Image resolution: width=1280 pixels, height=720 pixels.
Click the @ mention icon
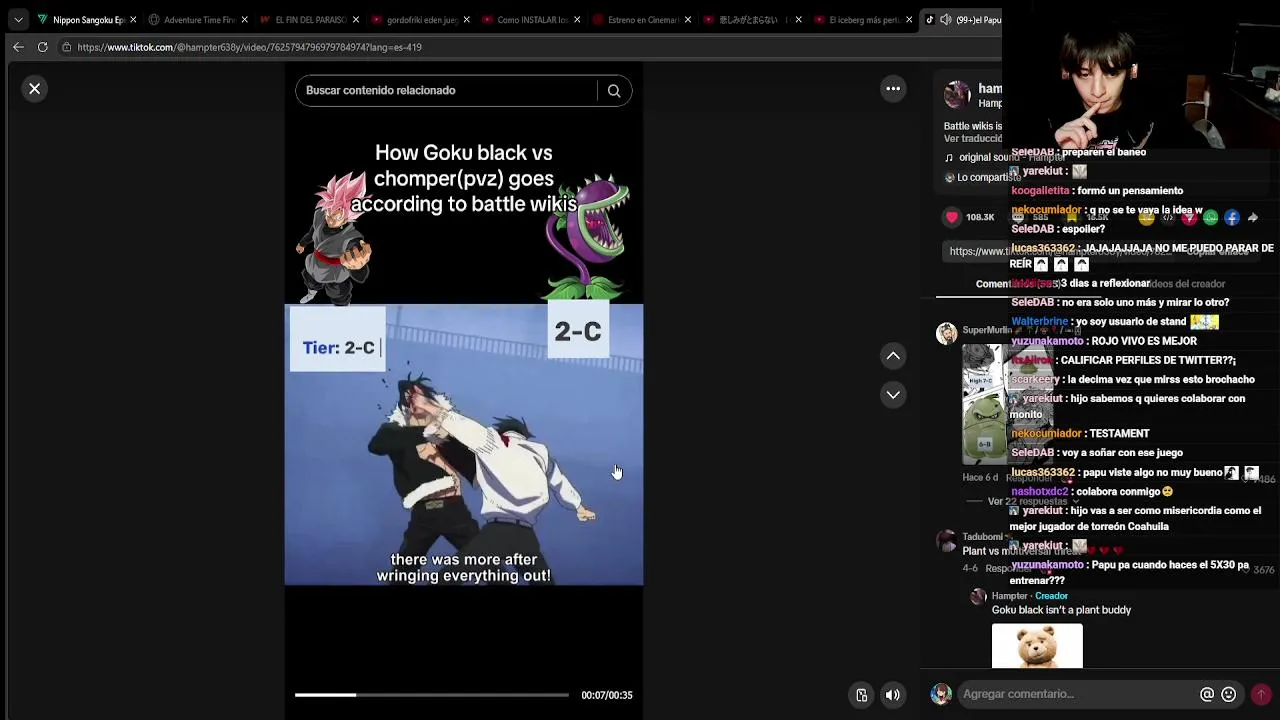(x=1207, y=694)
